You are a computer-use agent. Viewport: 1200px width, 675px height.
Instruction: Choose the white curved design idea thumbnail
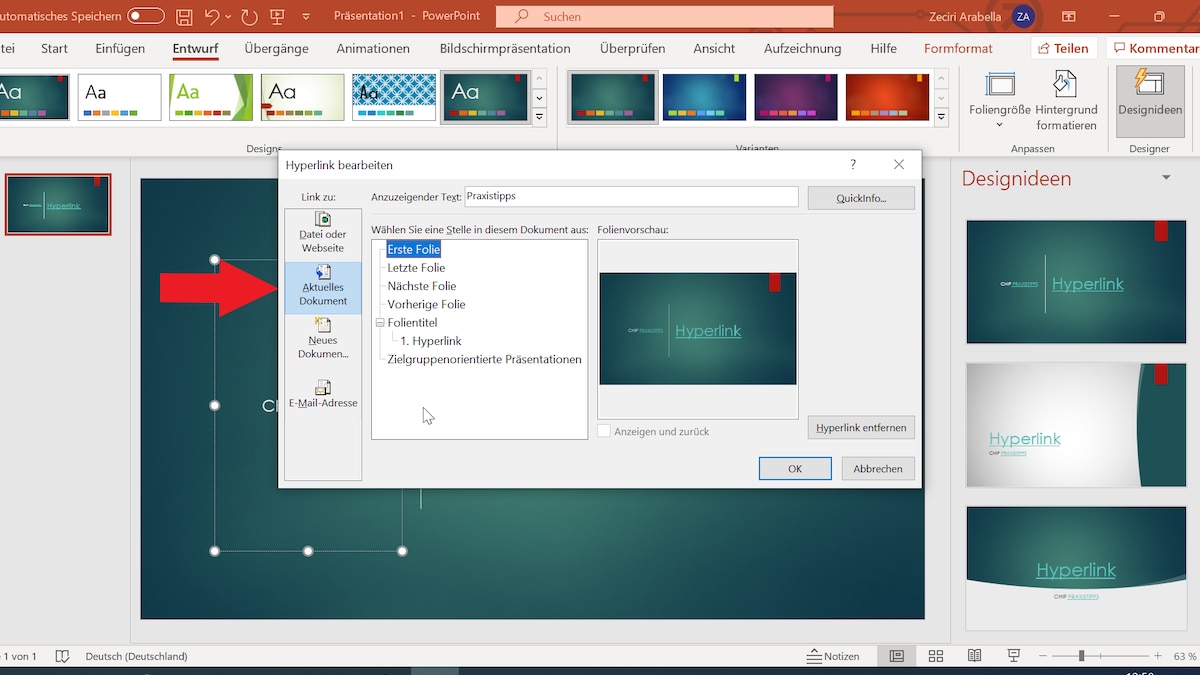[x=1076, y=425]
